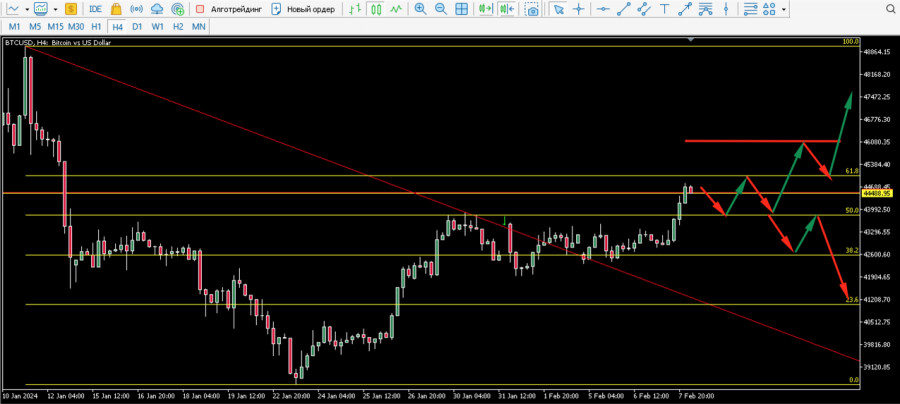Switch to candlestick chart display
This screenshot has width=900, height=404.
(376, 9)
